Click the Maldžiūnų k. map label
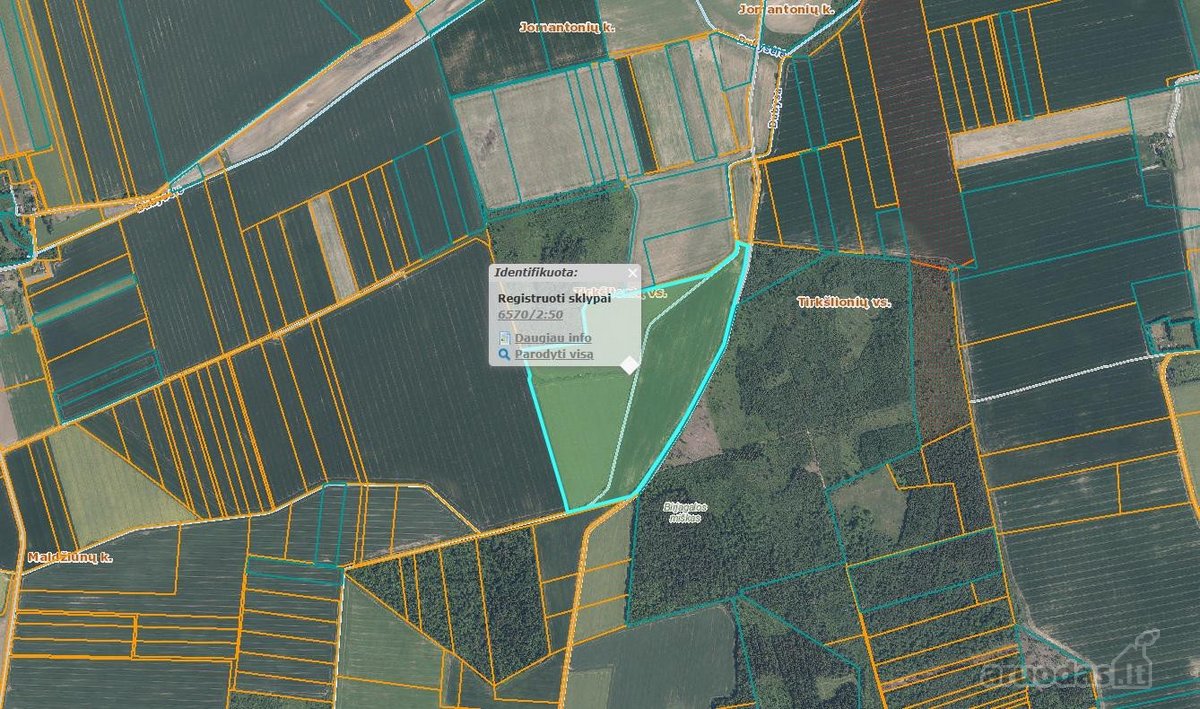 [x=69, y=557]
